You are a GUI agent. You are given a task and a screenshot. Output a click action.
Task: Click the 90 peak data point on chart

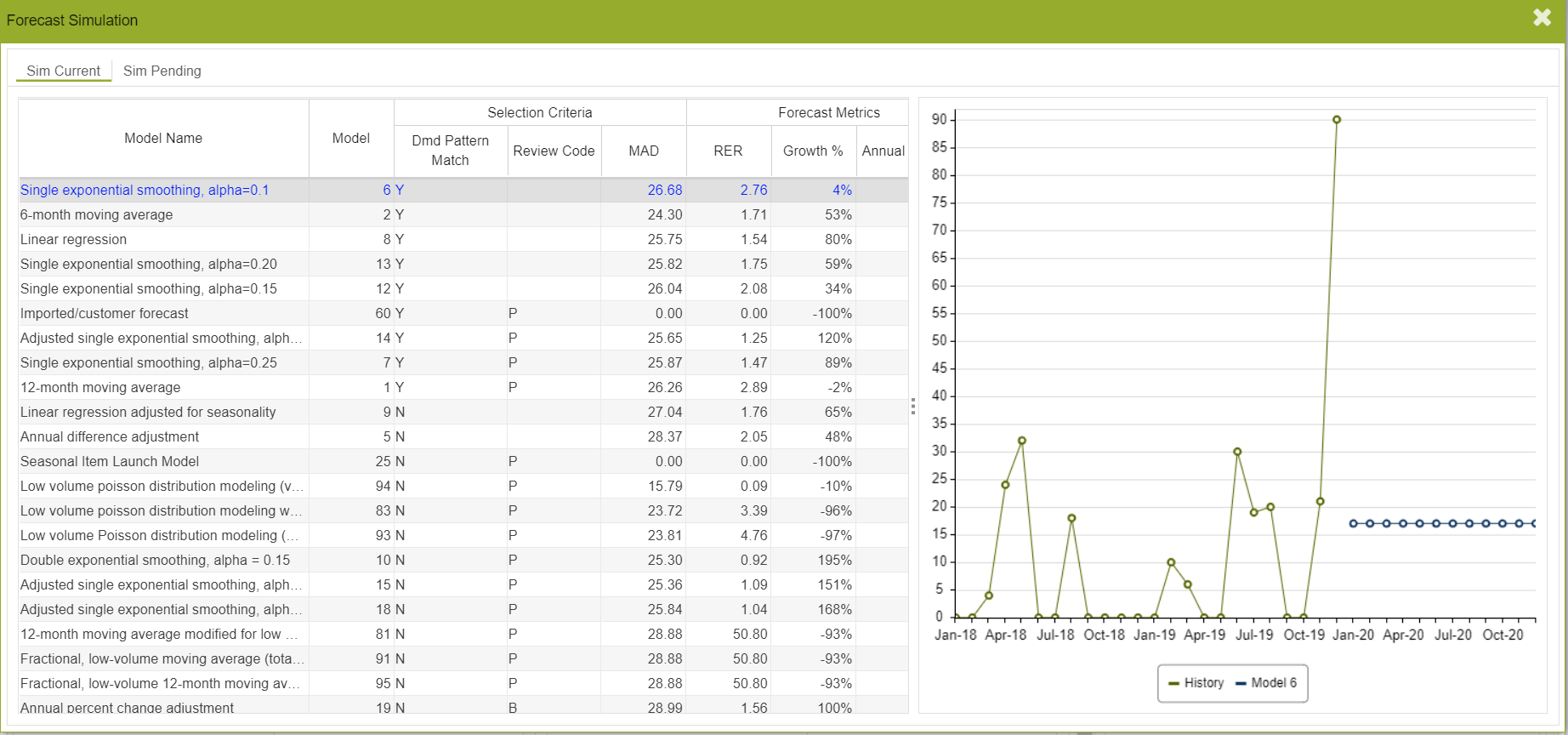[1337, 120]
